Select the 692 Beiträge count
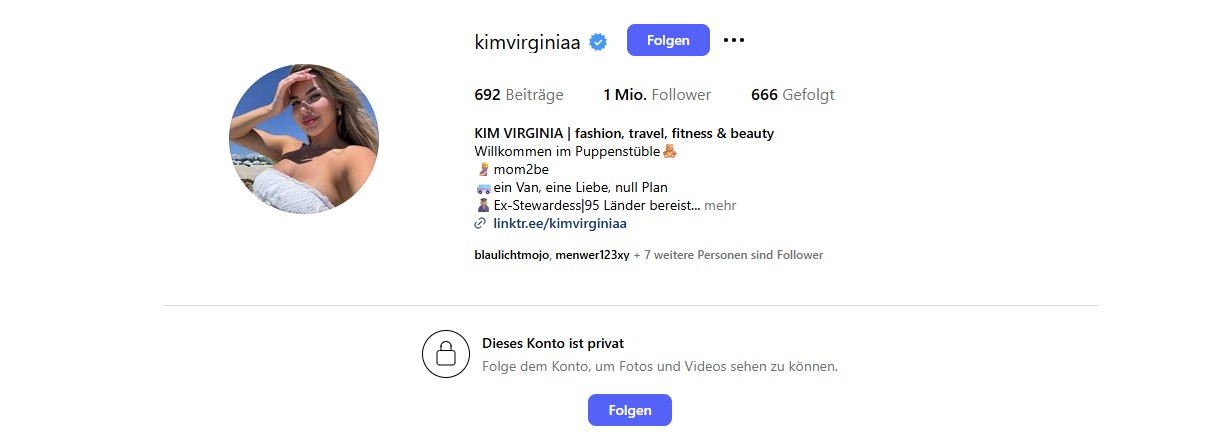Viewport: 1213px width, 442px height. tap(519, 95)
